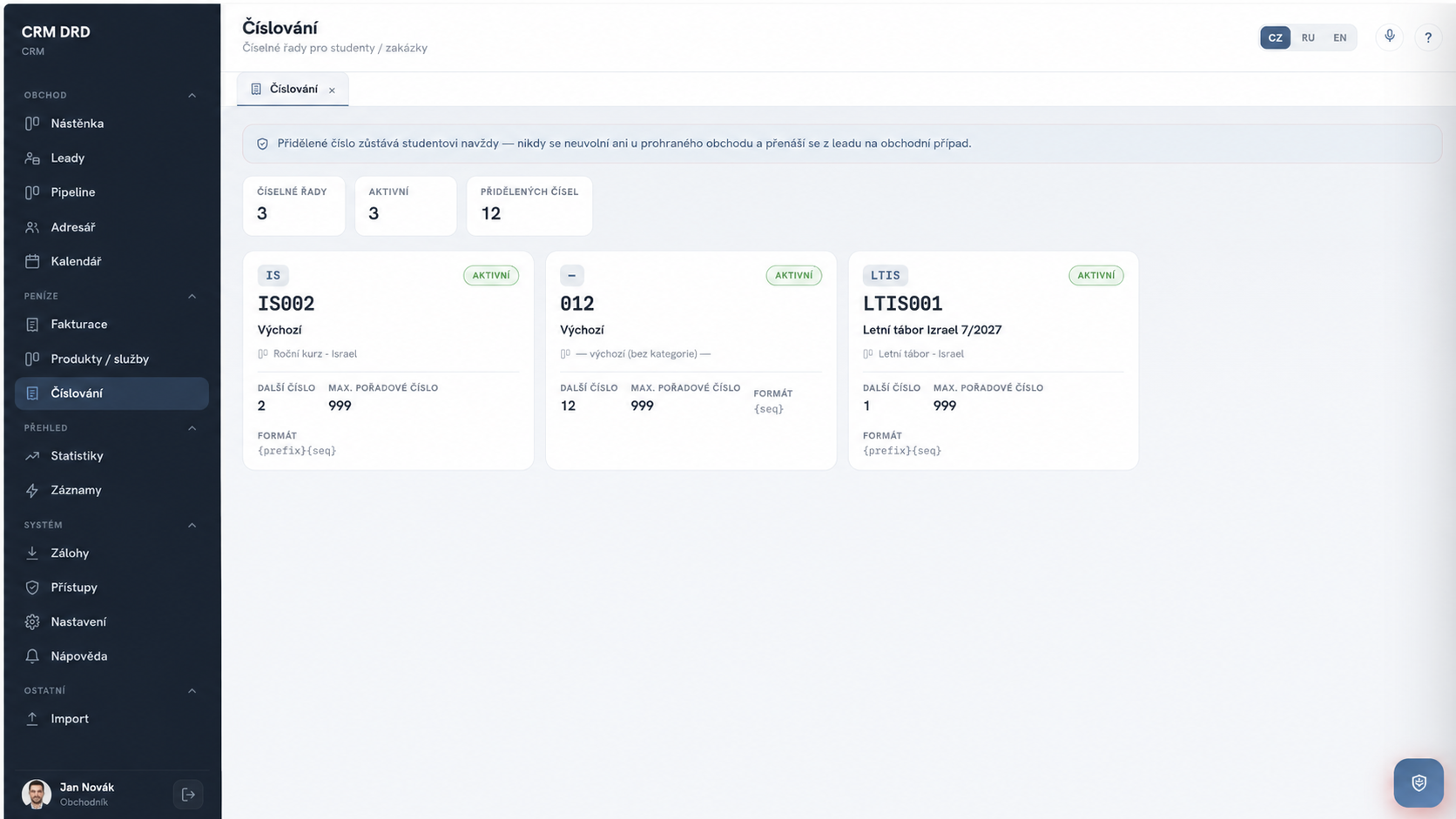Open Produkty / služby in the sidebar

tap(111, 359)
